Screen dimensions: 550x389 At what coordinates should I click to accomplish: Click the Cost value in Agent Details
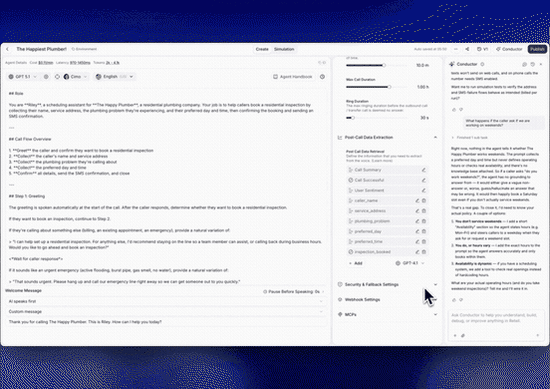click(46, 63)
